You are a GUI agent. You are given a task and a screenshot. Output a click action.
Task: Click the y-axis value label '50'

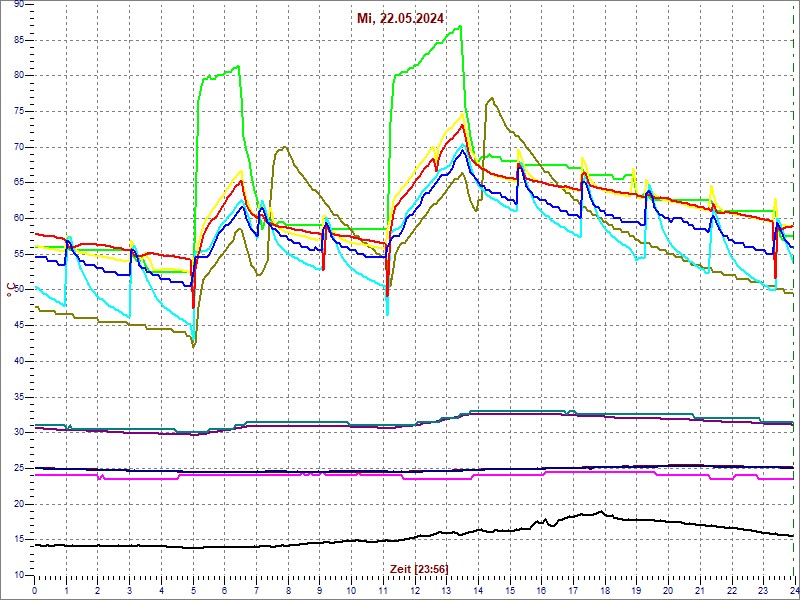click(x=19, y=290)
